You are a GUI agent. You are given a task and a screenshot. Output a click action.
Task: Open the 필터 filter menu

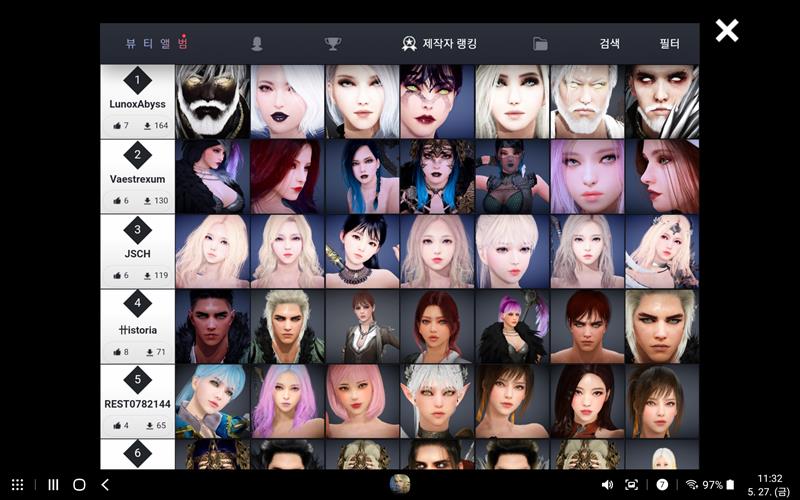pyautogui.click(x=669, y=43)
